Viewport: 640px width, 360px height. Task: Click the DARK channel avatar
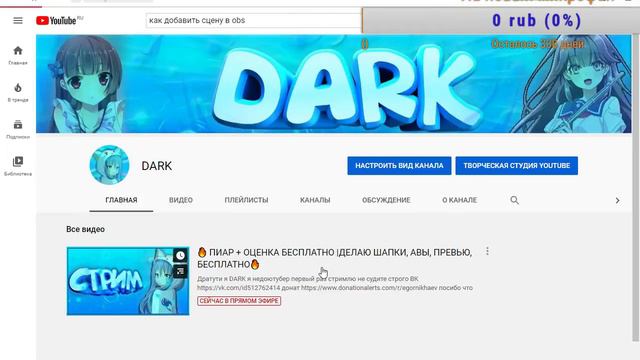[x=109, y=165]
